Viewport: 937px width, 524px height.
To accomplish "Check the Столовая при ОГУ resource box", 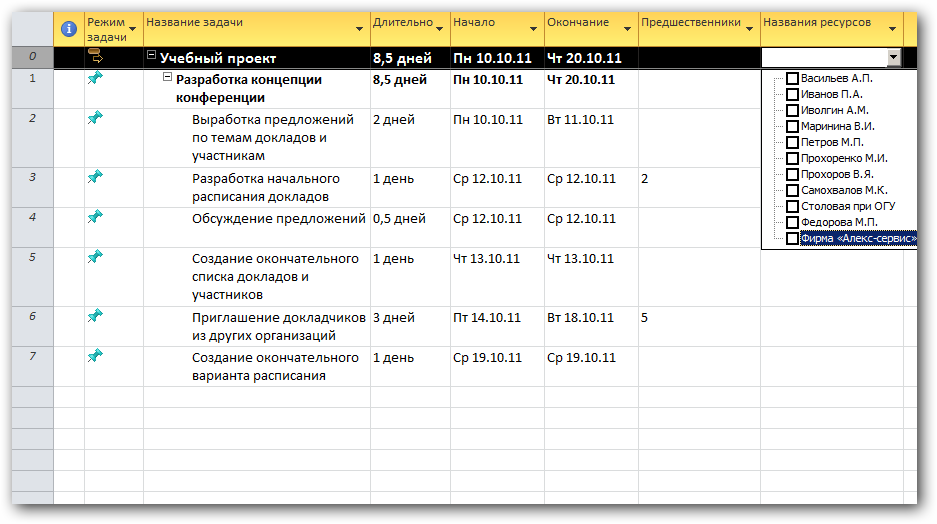I will click(792, 207).
